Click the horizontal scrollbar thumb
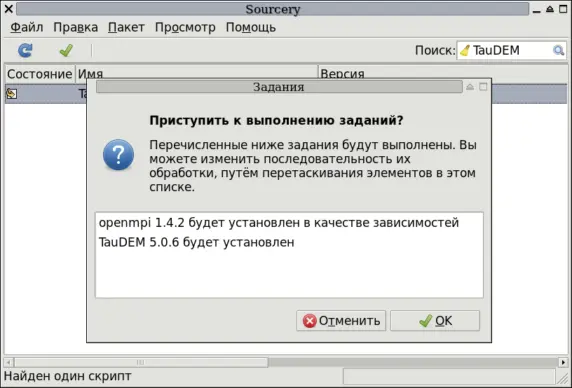Image resolution: width=572 pixels, height=388 pixels. point(141,362)
